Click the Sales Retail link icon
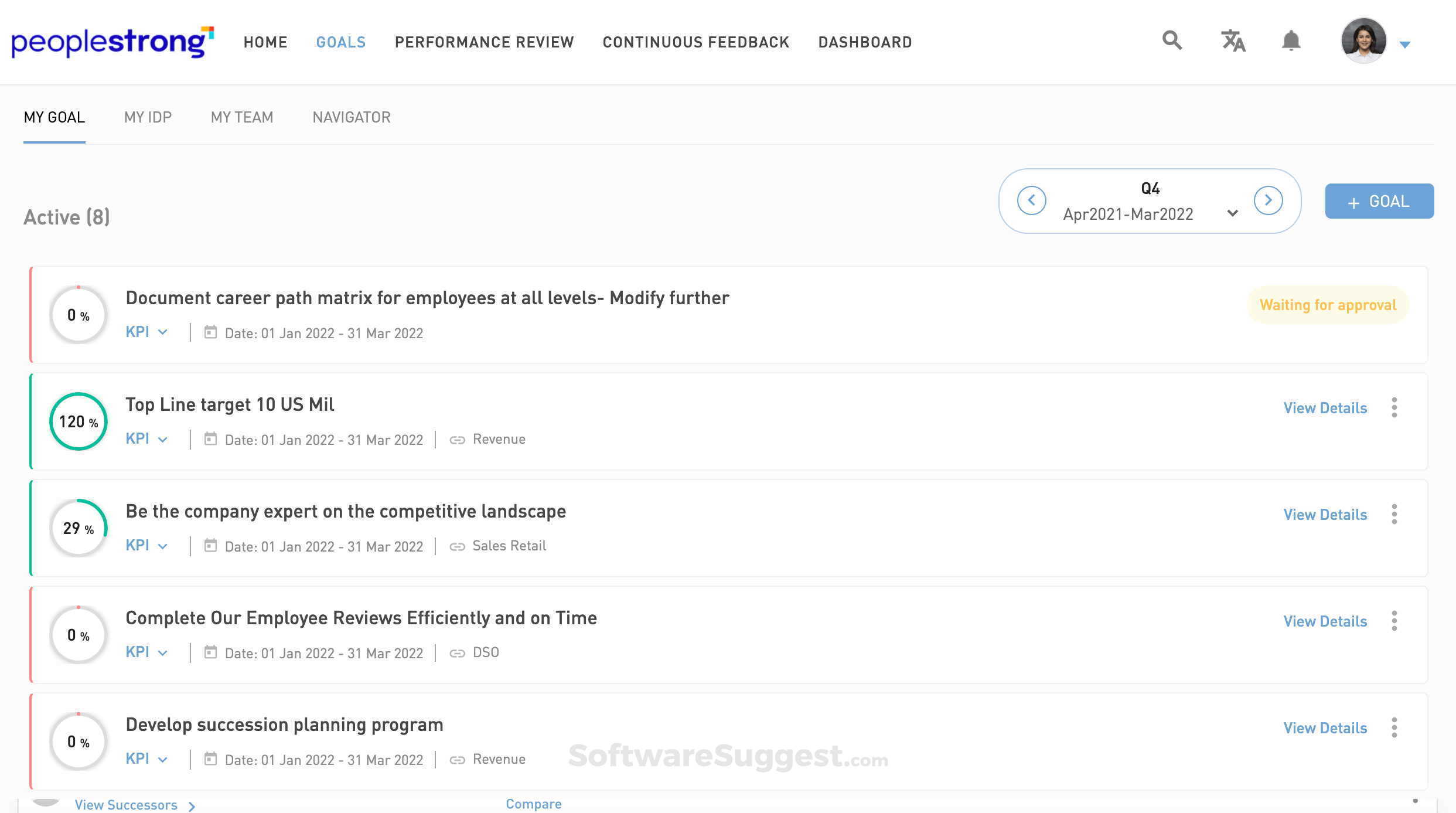The height and width of the screenshot is (813, 1456). 458,545
